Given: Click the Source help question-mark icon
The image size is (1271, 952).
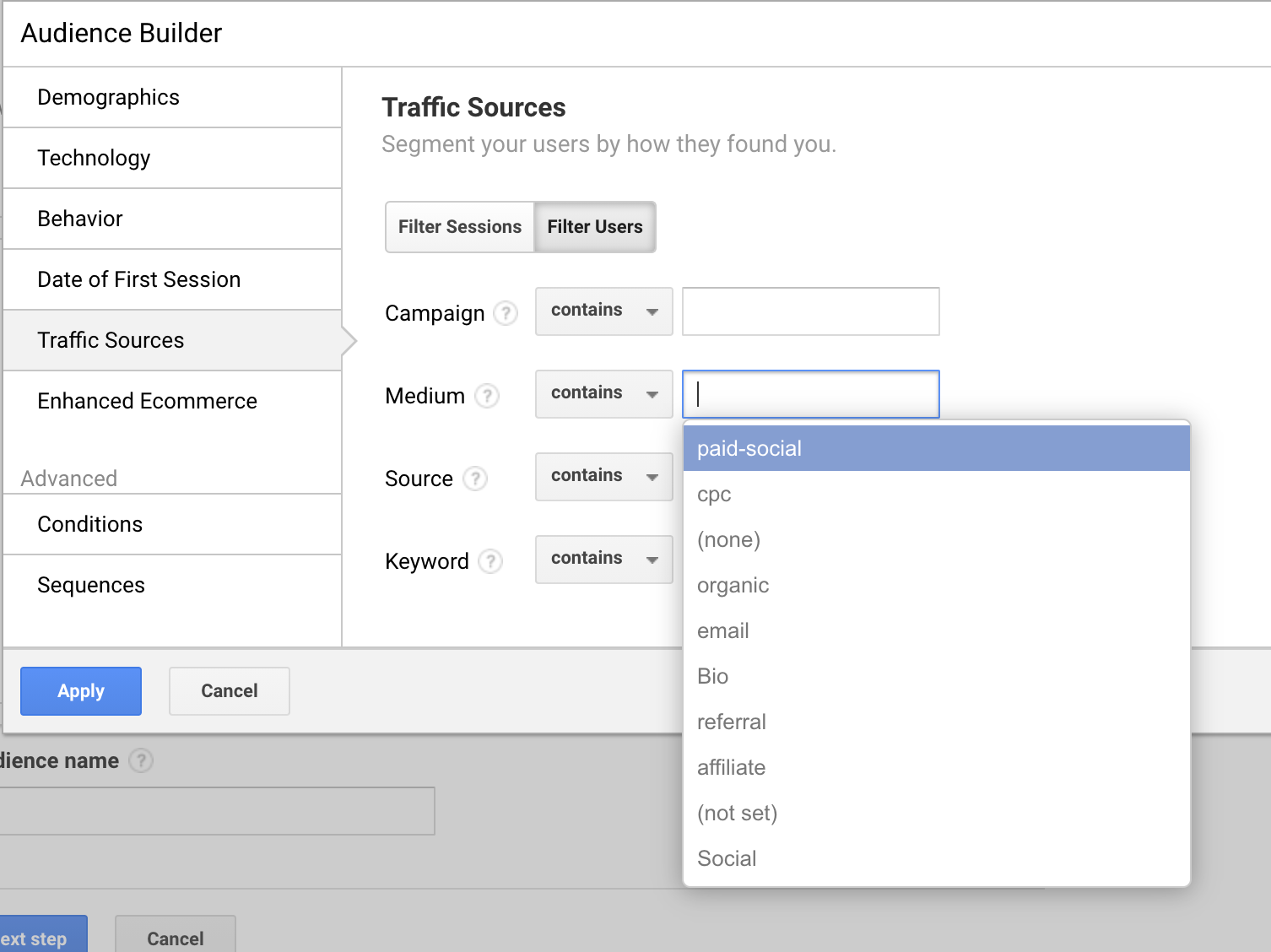Looking at the screenshot, I should pos(475,479).
